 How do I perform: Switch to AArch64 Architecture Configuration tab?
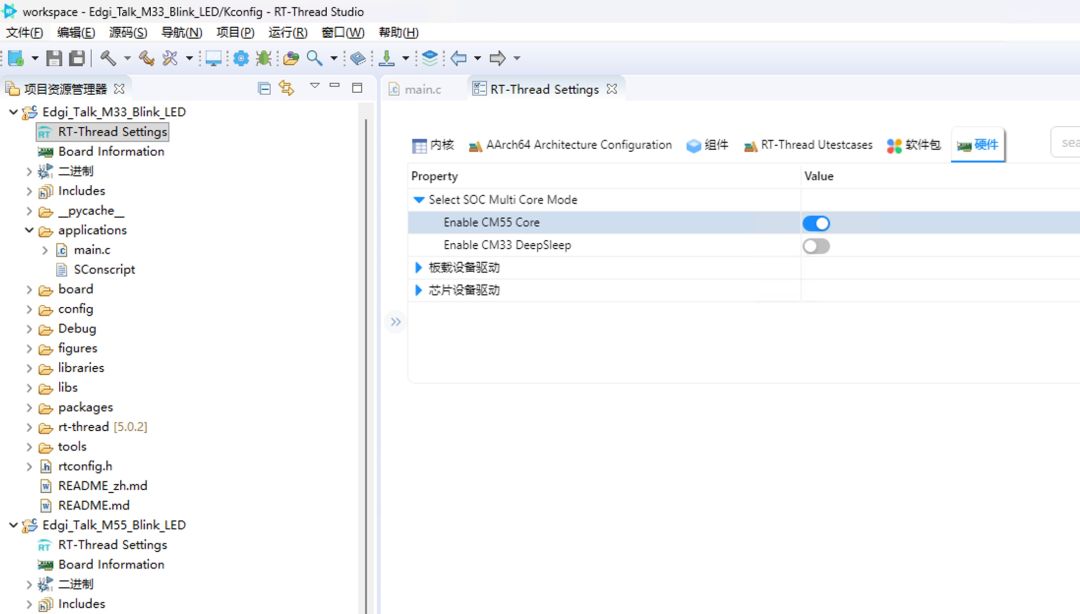point(570,145)
